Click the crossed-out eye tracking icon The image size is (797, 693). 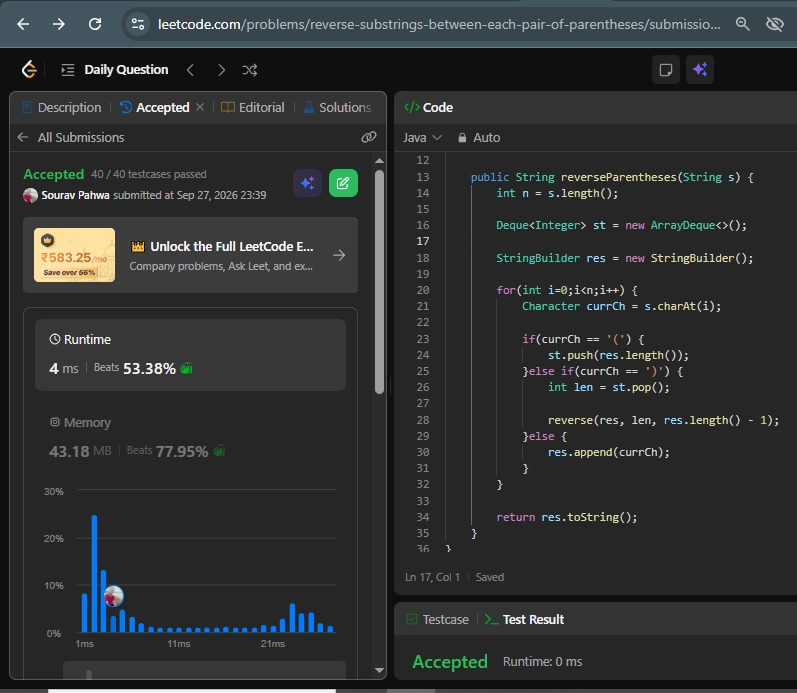pyautogui.click(x=775, y=24)
